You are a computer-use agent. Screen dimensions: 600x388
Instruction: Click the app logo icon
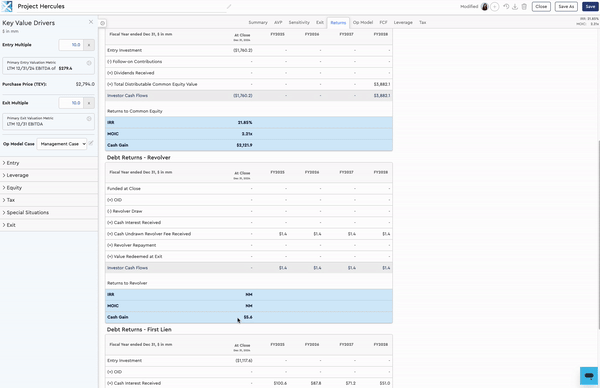pyautogui.click(x=7, y=7)
